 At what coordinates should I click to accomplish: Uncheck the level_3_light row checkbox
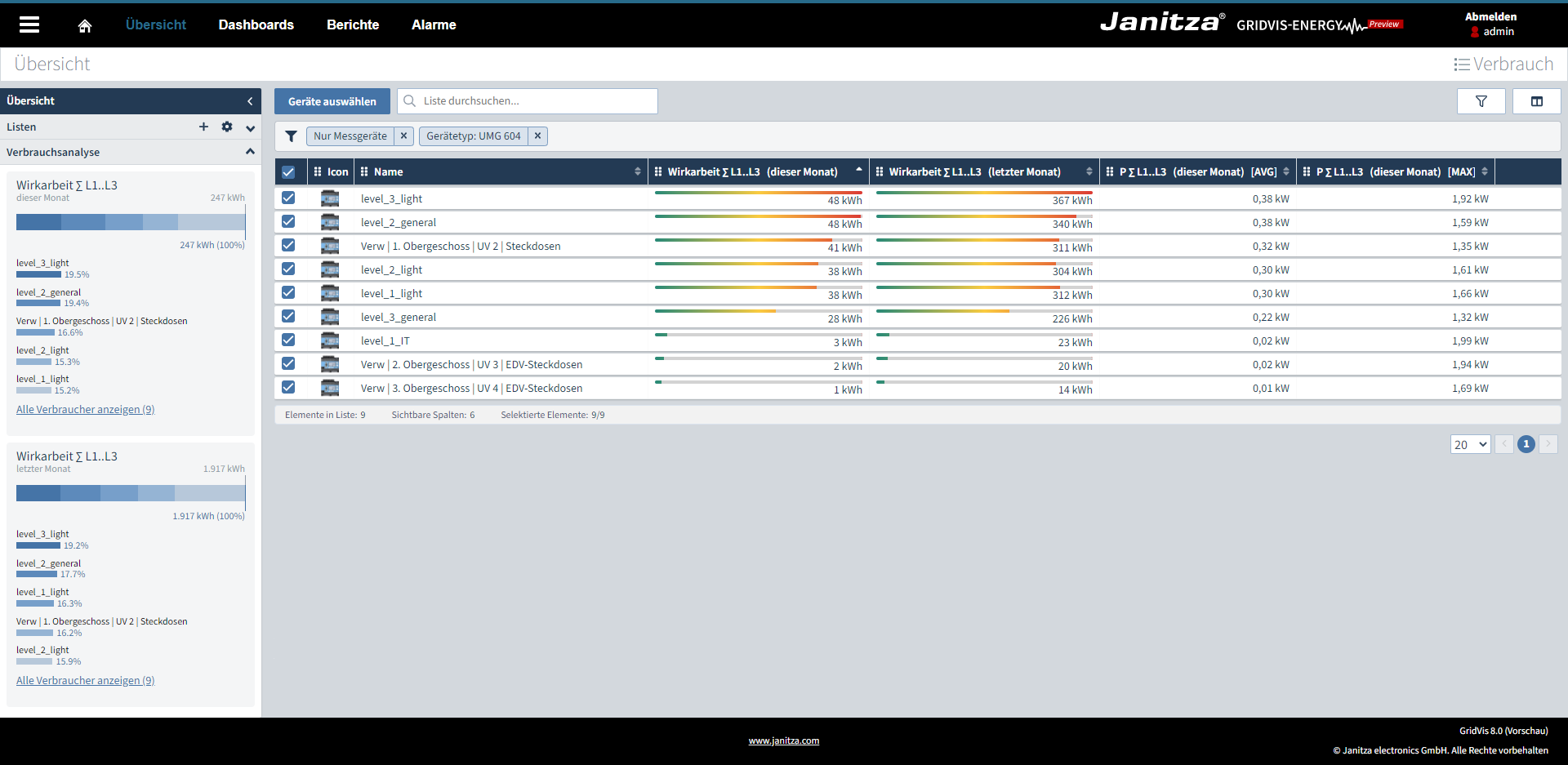[x=288, y=198]
